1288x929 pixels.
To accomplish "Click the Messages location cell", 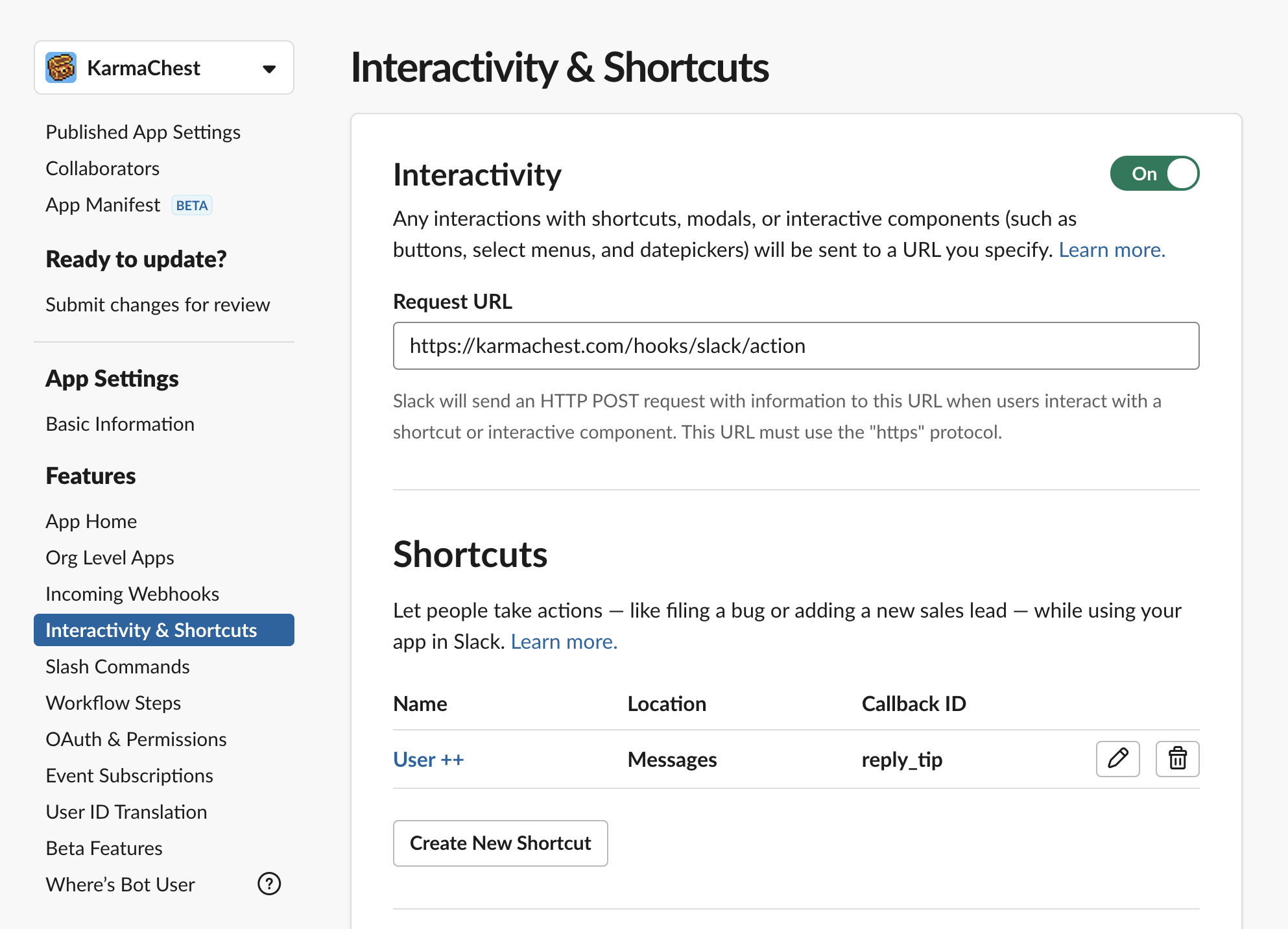I will coord(672,759).
